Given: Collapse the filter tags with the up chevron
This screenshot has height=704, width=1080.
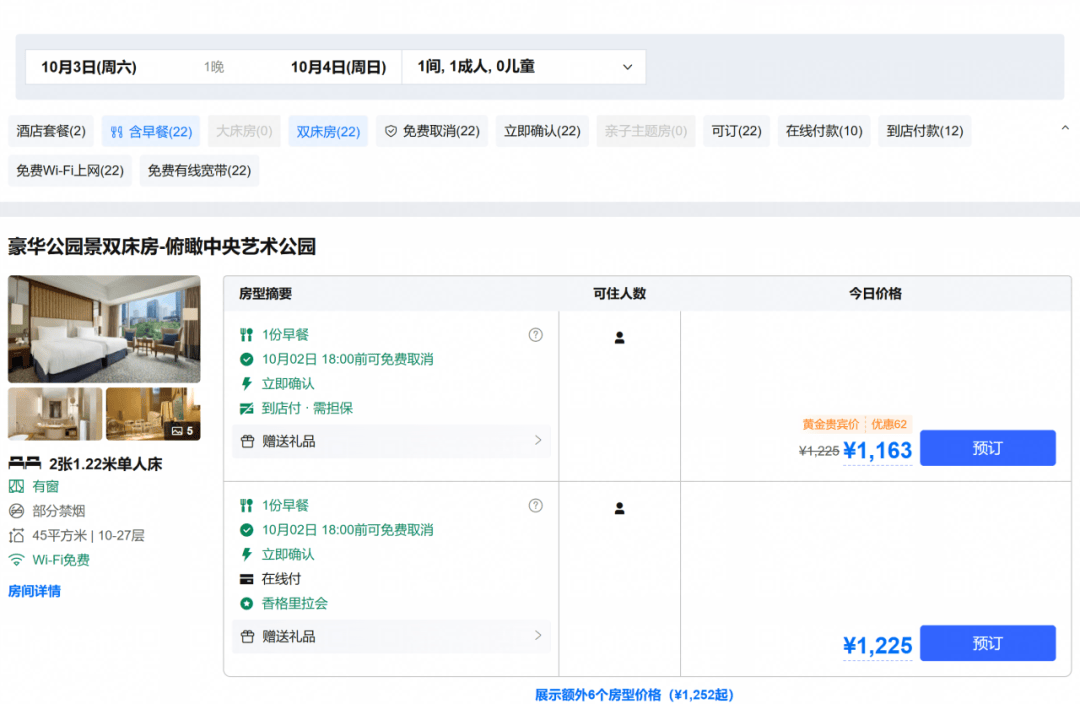Looking at the screenshot, I should (x=1065, y=128).
